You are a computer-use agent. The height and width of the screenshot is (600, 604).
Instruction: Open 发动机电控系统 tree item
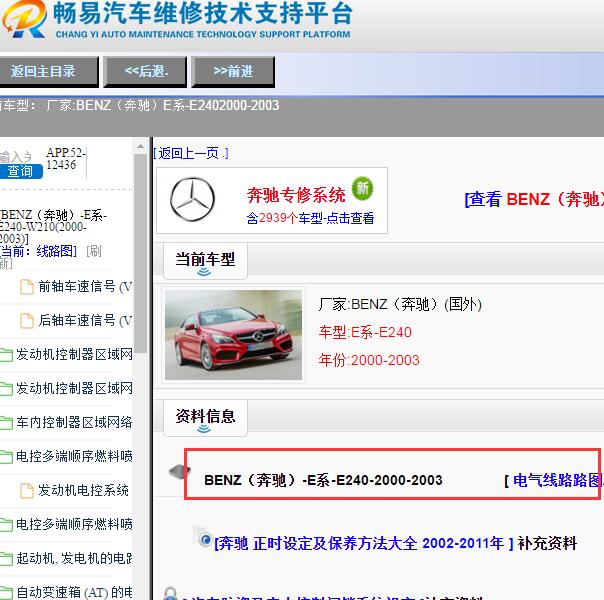pos(83,490)
